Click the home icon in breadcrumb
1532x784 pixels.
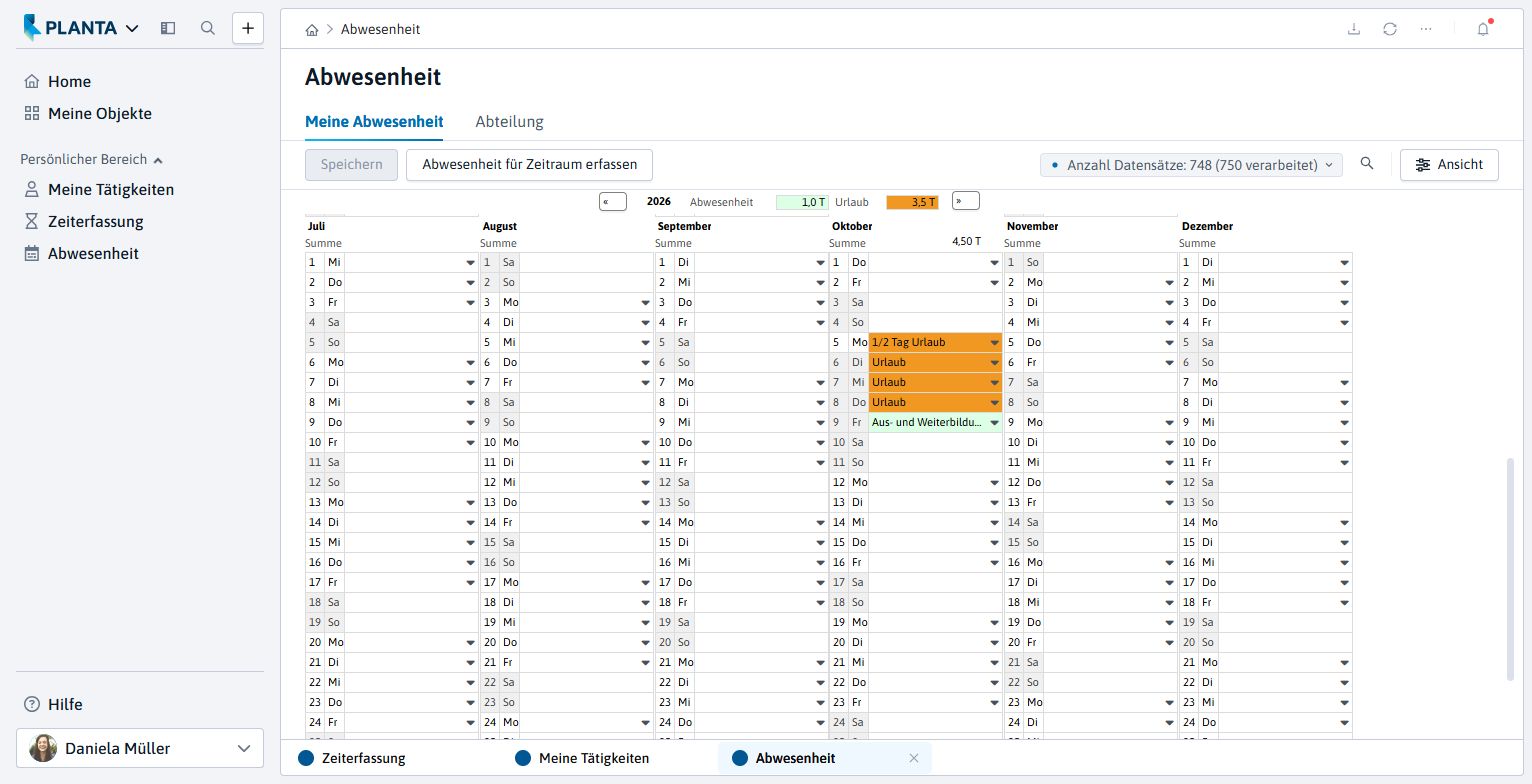point(312,30)
